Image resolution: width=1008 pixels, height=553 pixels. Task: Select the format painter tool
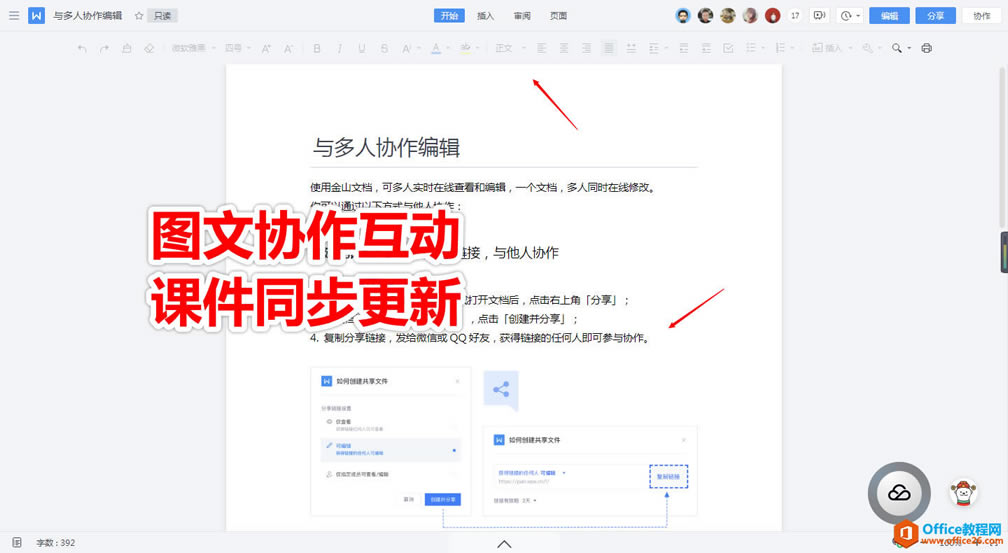tap(127, 48)
